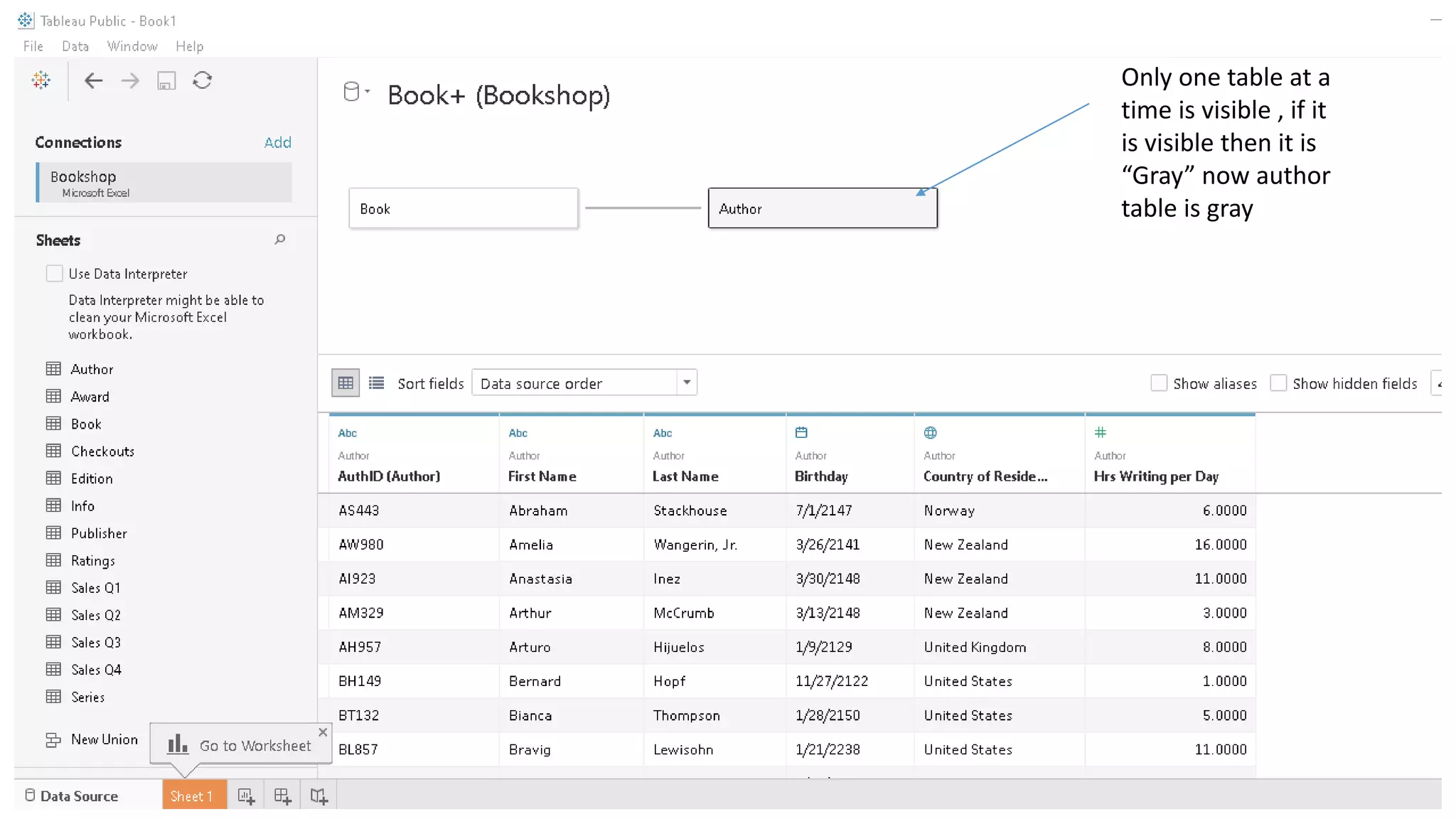Click Add next to Connections
The image size is (1456, 819).
277,143
